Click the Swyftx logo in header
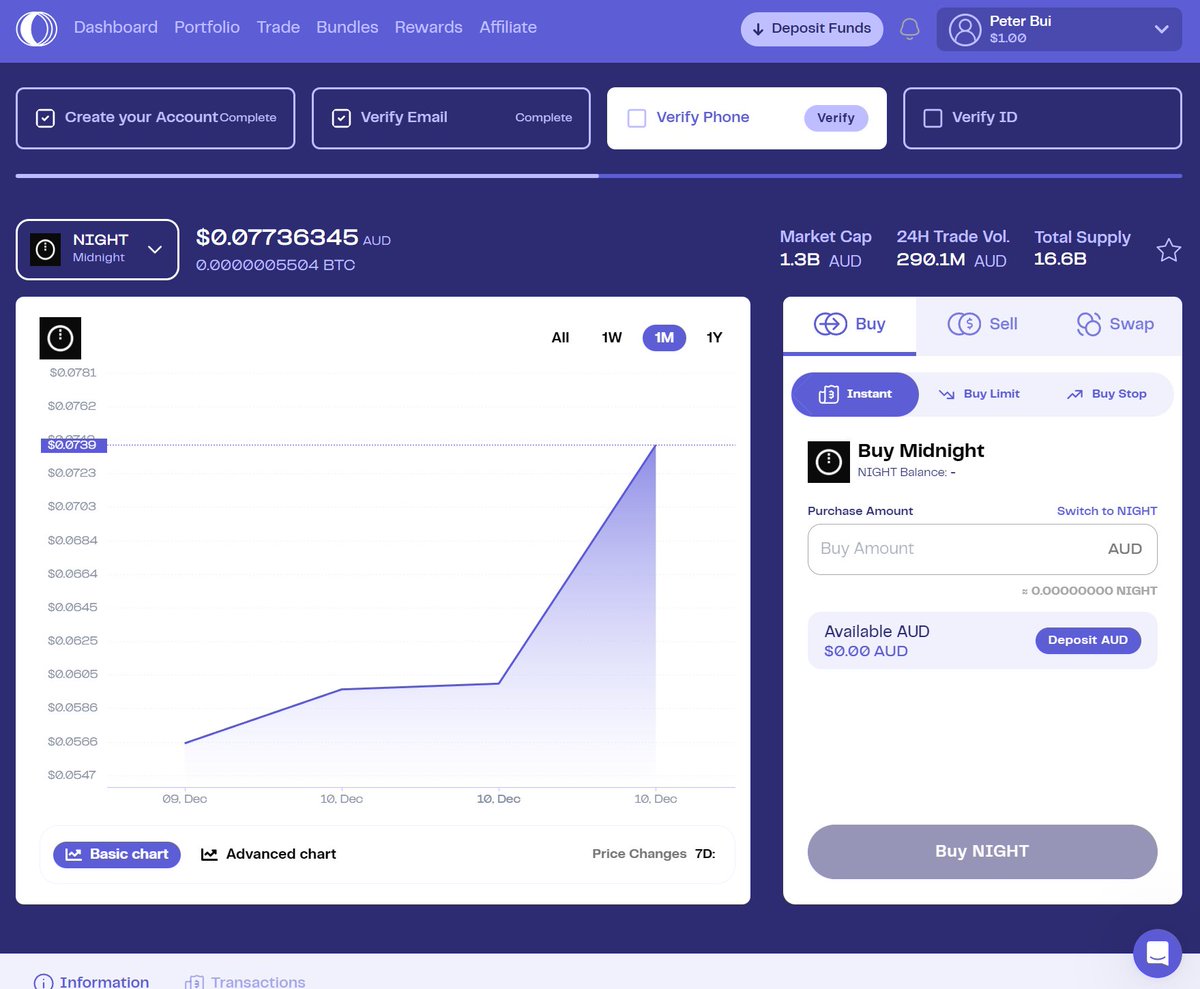The image size is (1200, 989). 37,28
